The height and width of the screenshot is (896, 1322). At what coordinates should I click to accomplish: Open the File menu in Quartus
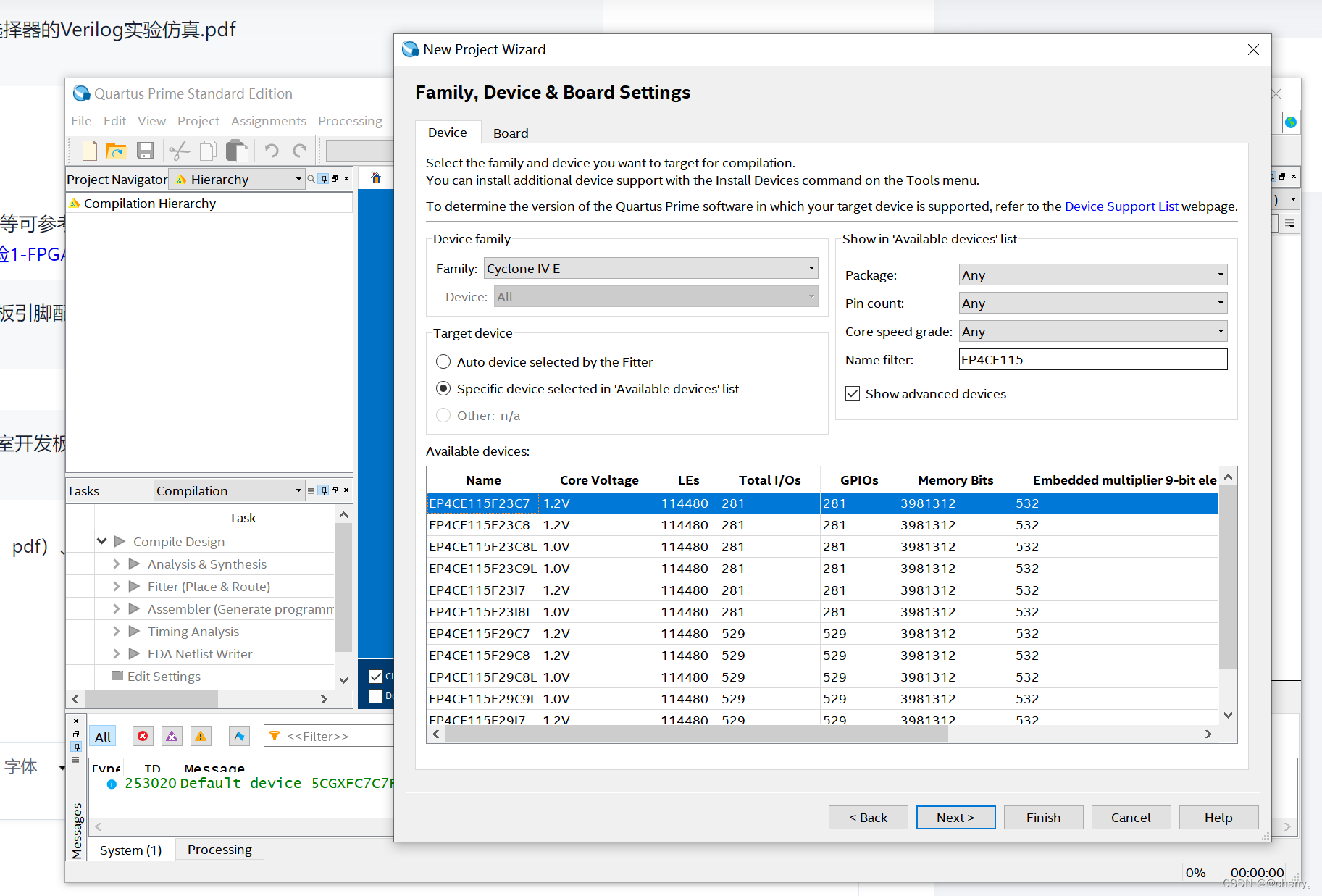(x=81, y=121)
